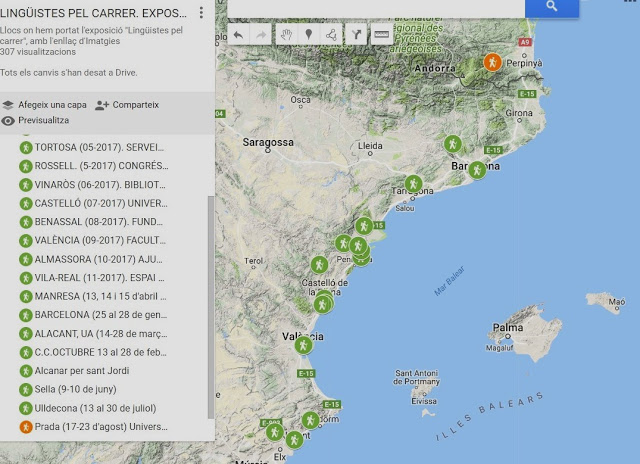Click Afegeix una capa
The width and height of the screenshot is (640, 464).
point(52,105)
